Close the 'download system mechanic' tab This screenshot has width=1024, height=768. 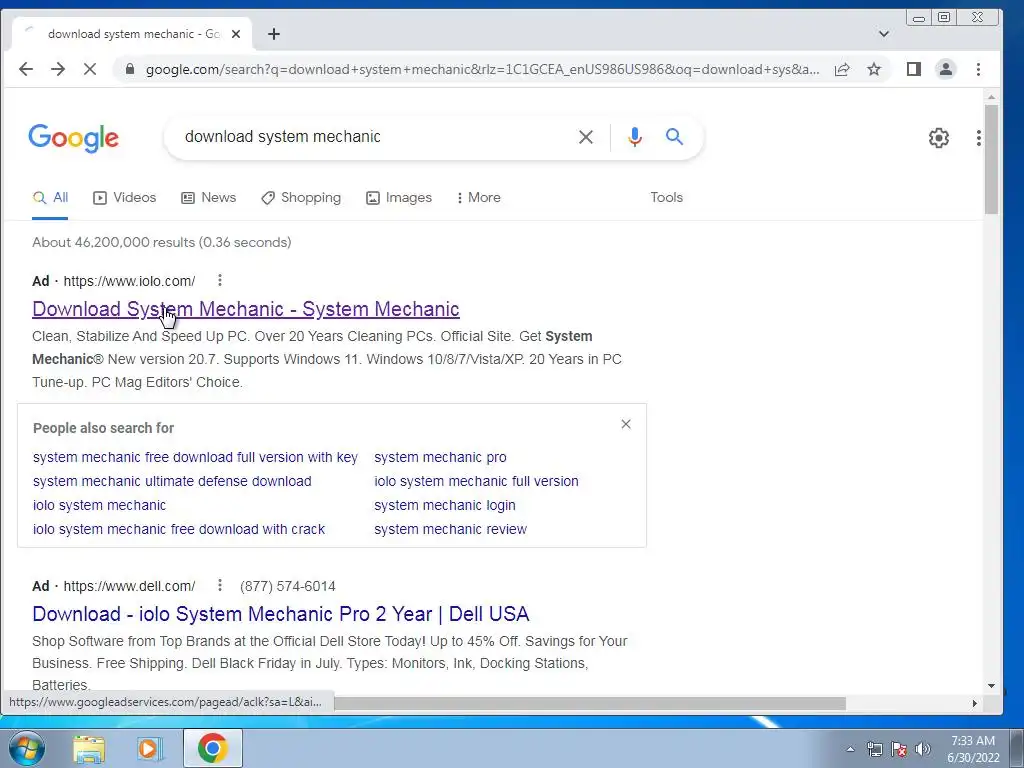pyautogui.click(x=236, y=34)
